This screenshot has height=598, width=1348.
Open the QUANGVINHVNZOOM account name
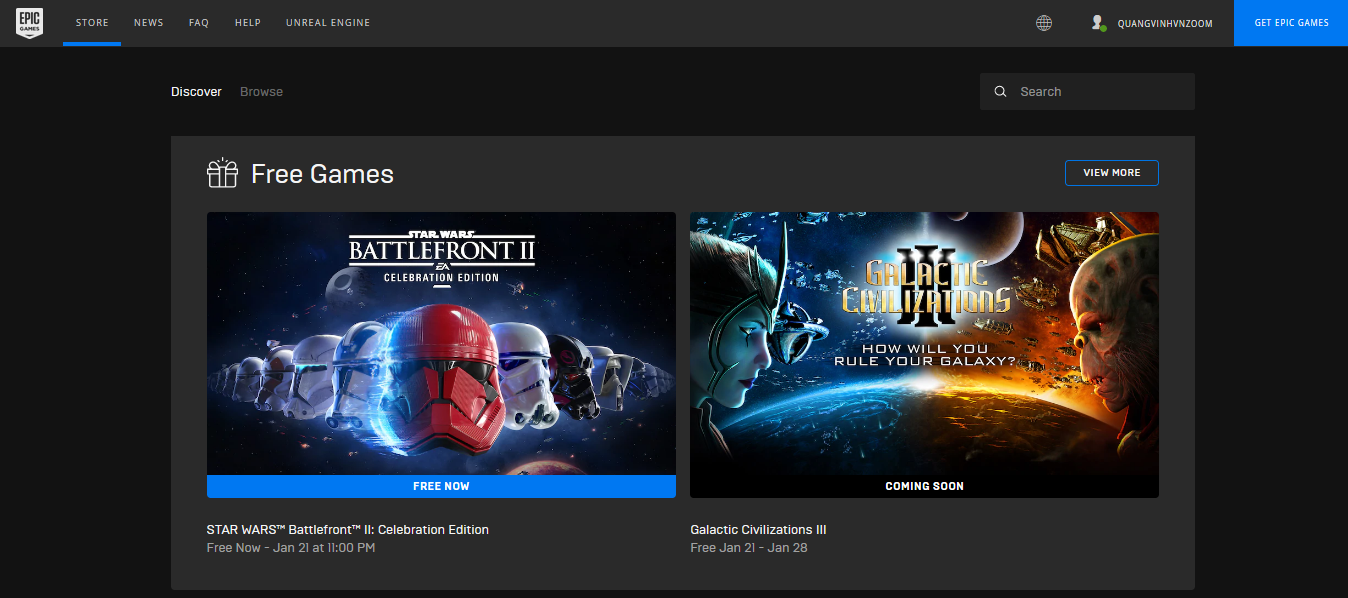[1165, 23]
